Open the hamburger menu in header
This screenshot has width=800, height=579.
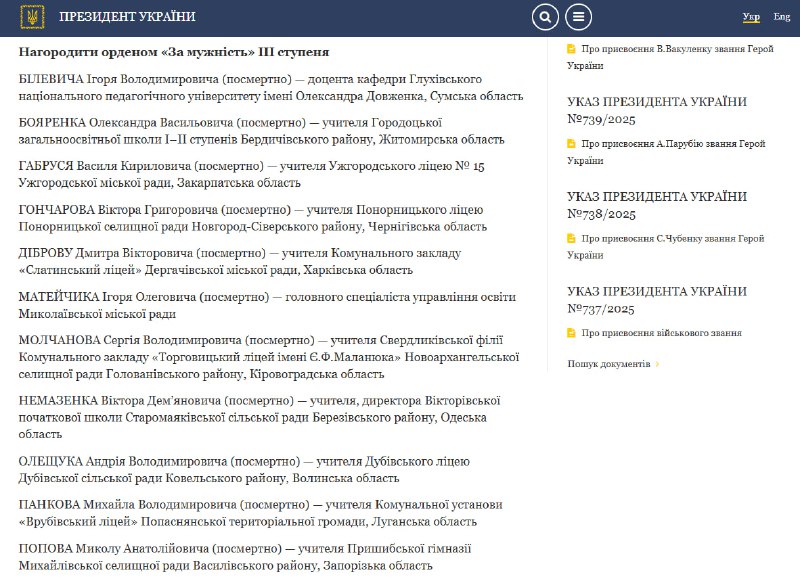(x=579, y=17)
